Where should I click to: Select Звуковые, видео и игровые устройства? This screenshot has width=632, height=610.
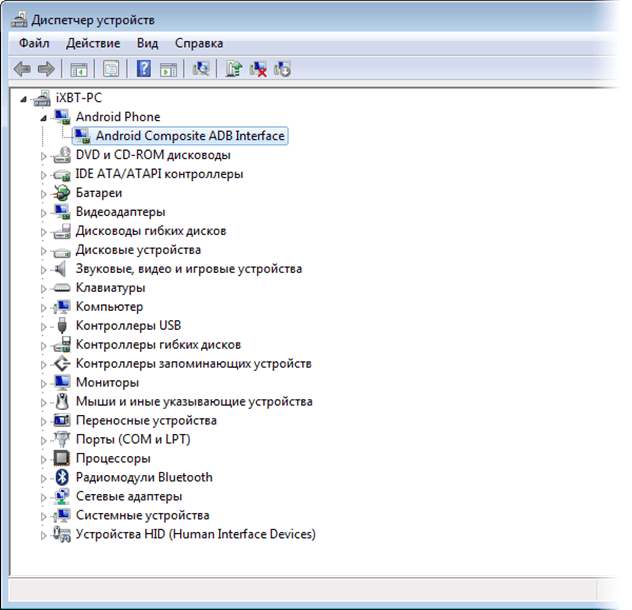click(x=189, y=269)
